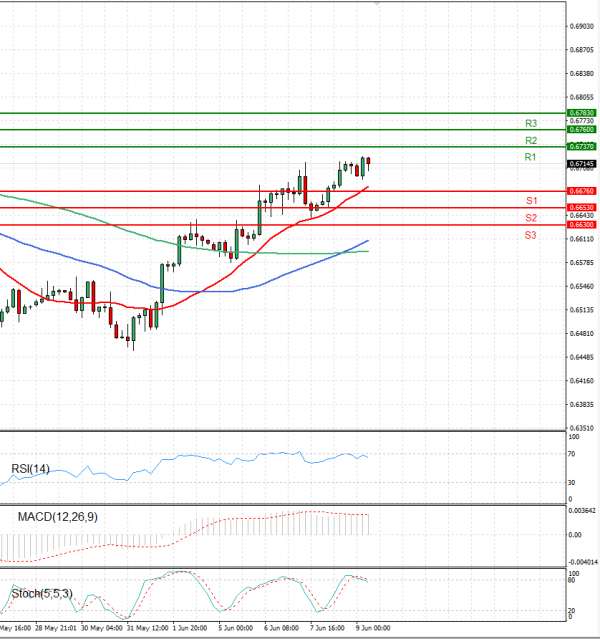Click the 0.68705 price axis value

582,50
